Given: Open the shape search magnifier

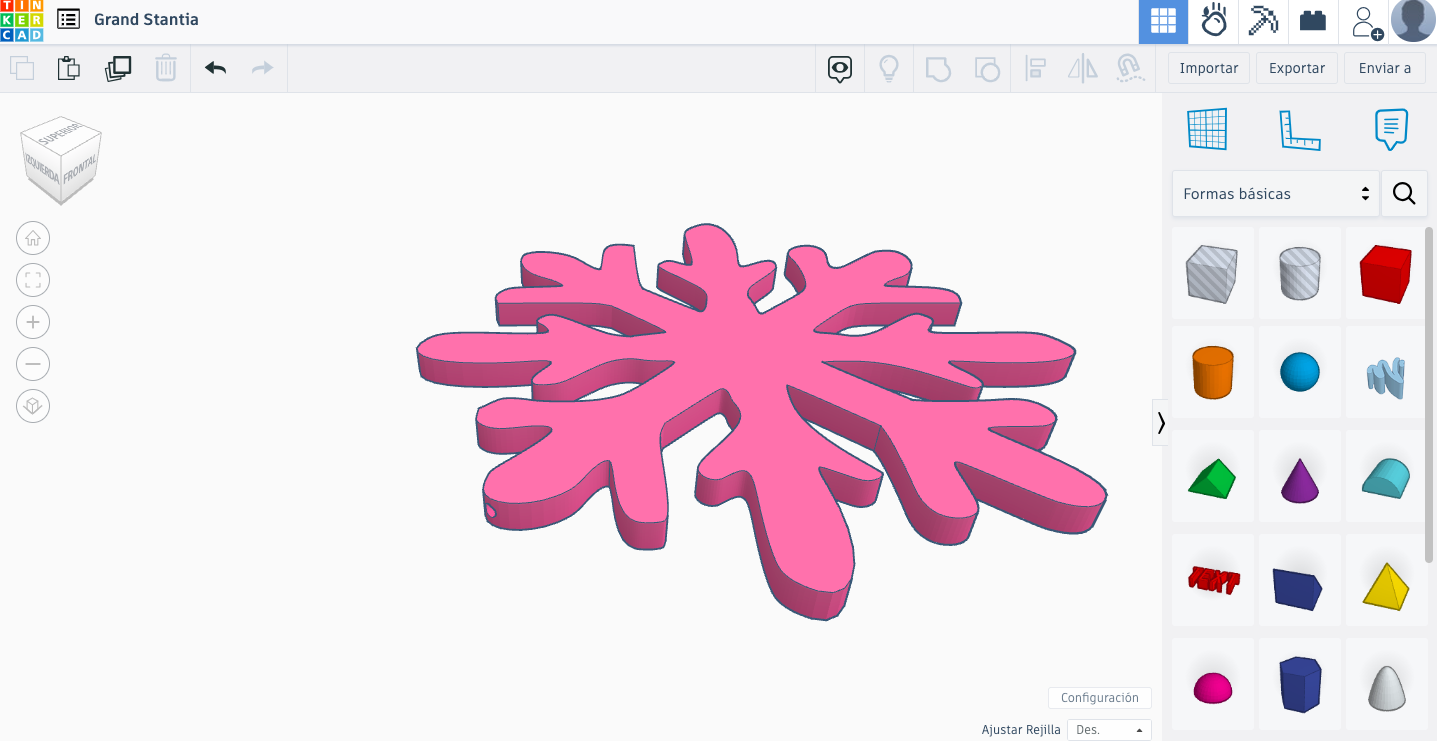Looking at the screenshot, I should (1404, 193).
